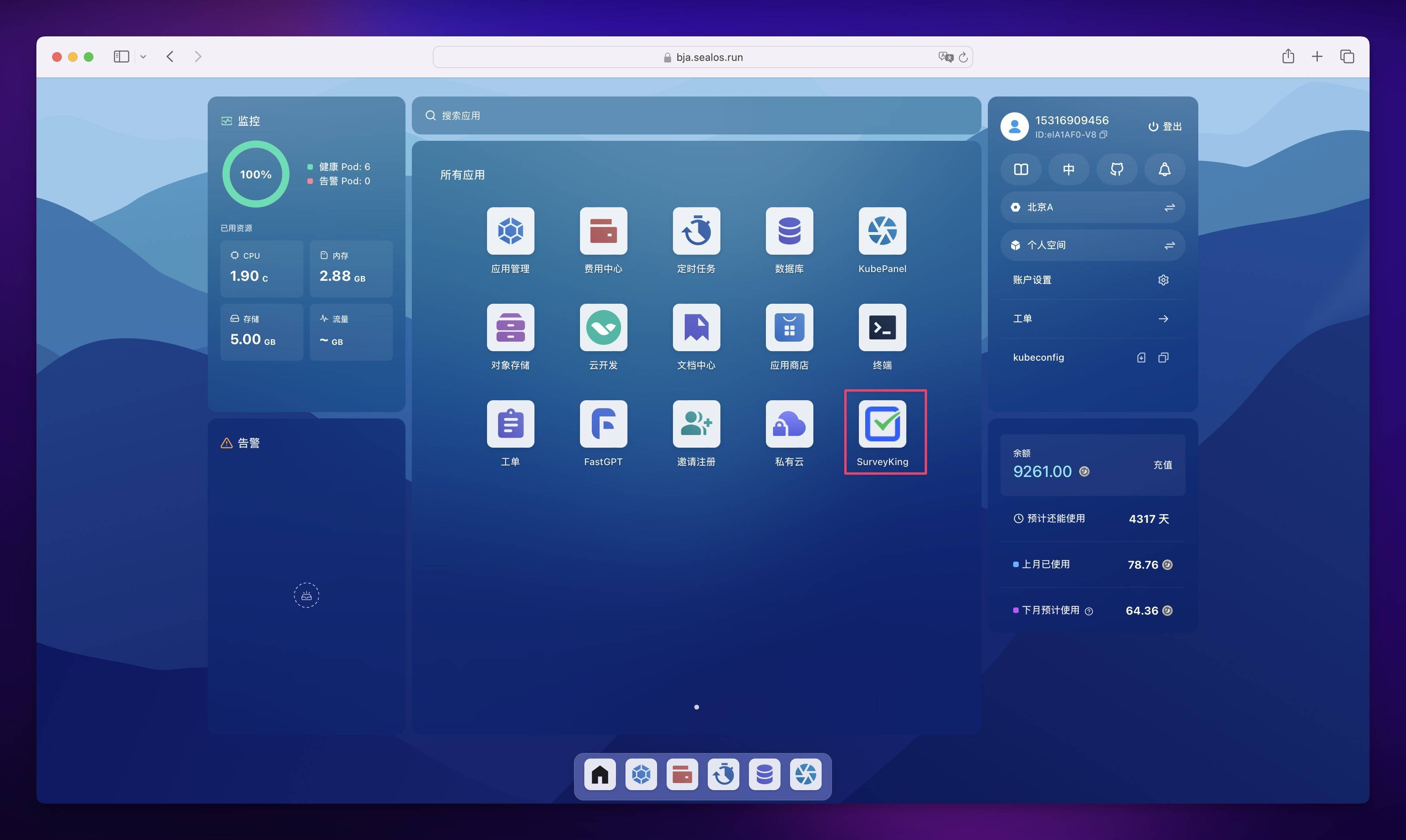Switch language with the 中 button
Screen dimensions: 1406x840
tap(1069, 169)
